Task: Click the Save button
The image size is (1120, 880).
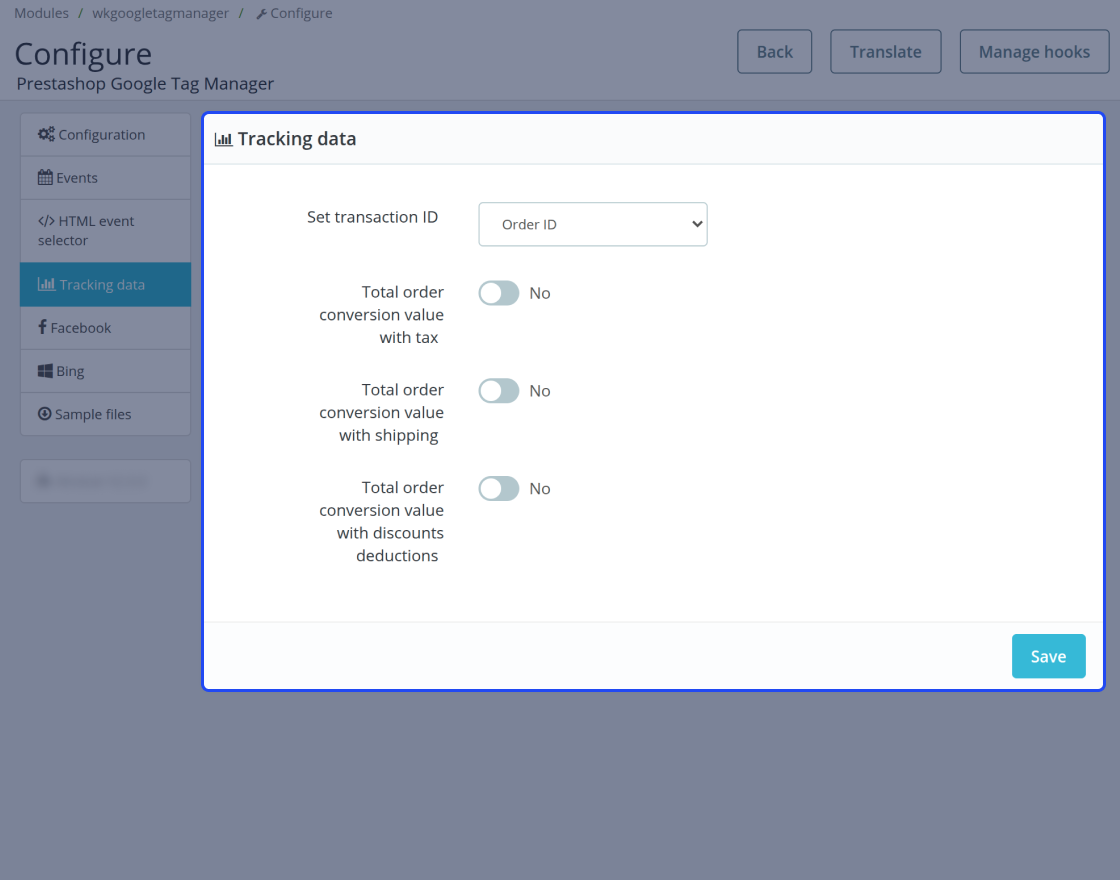Action: pyautogui.click(x=1049, y=656)
